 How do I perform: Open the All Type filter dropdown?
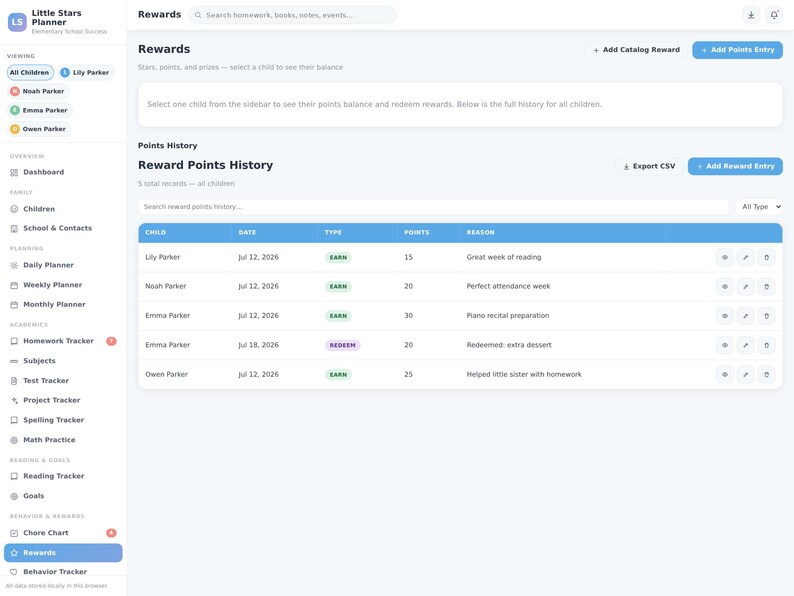pos(759,207)
